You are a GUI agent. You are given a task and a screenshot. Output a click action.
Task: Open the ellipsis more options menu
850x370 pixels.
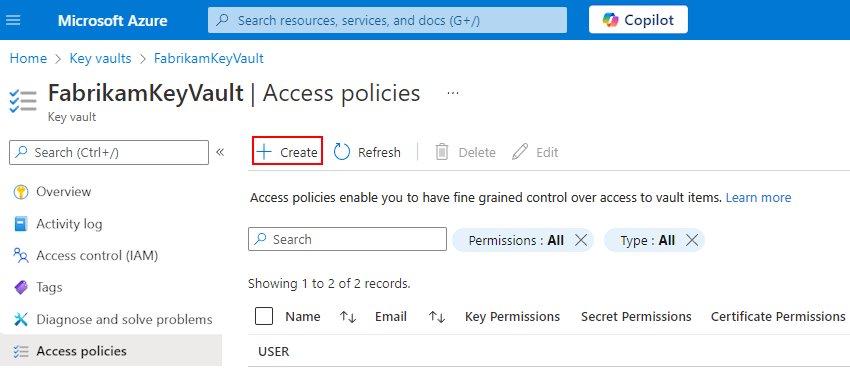453,93
